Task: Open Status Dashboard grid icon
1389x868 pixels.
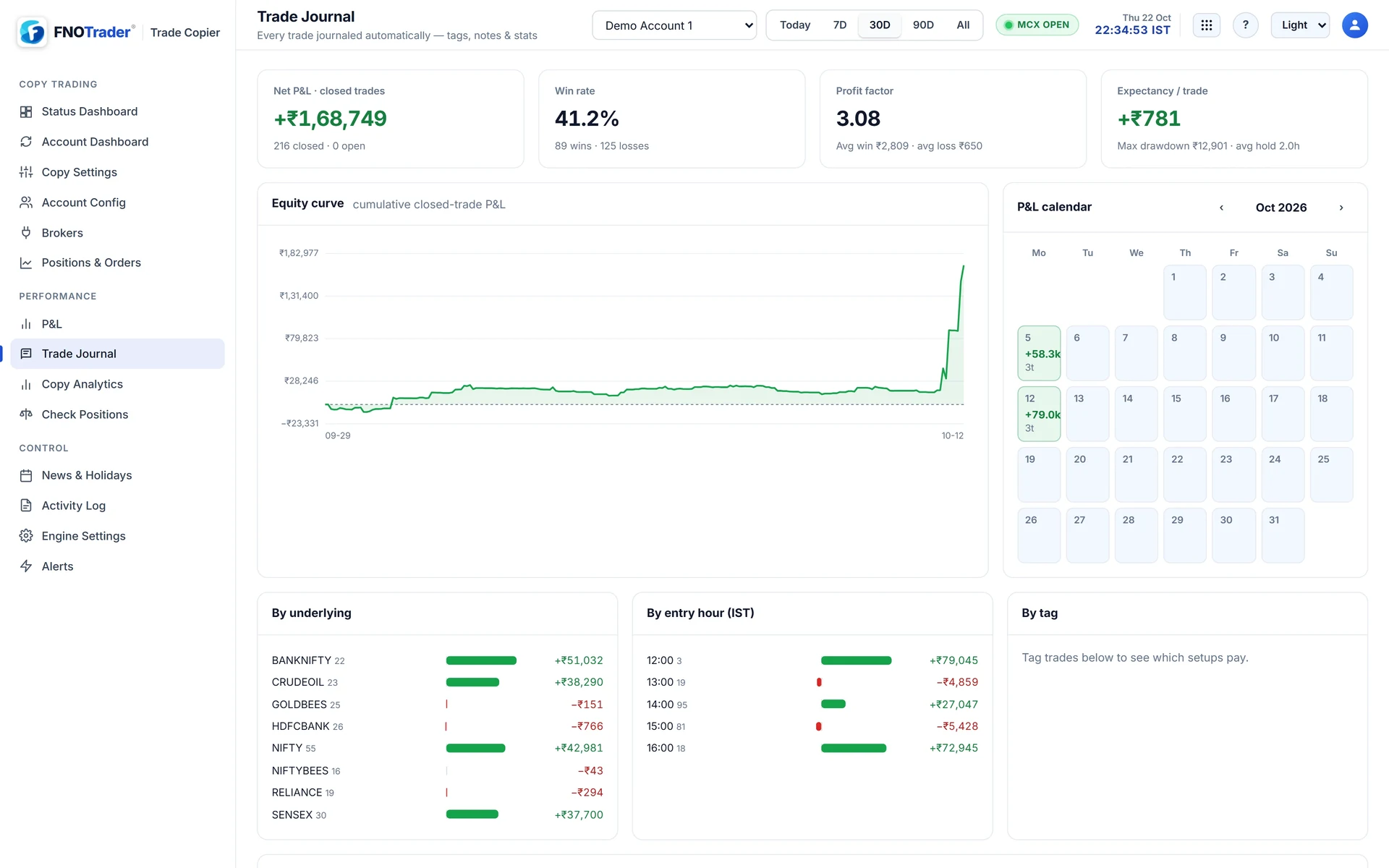Action: [x=26, y=111]
